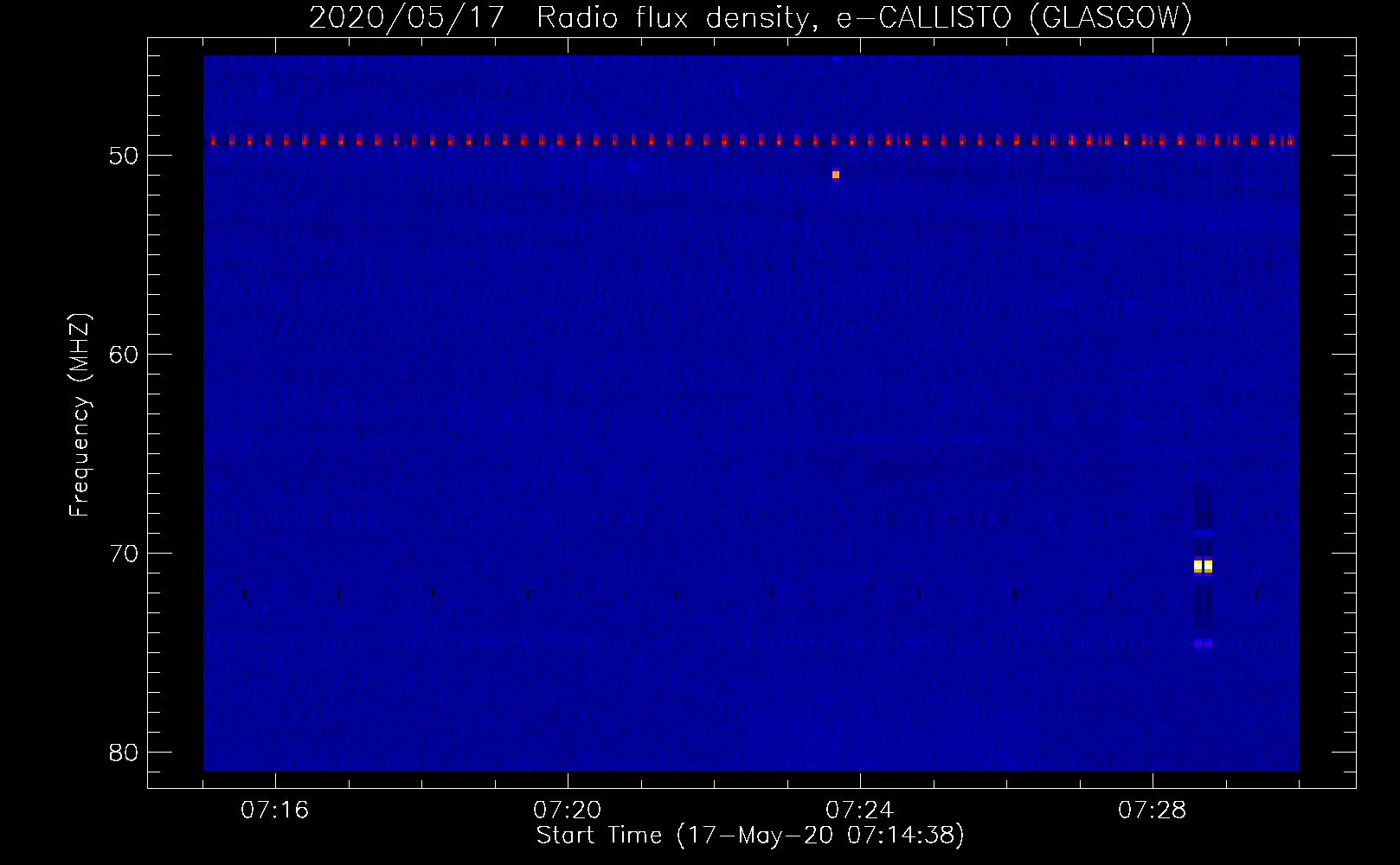
Task: Click the 'Frequency (MHZ)' axis label
Action: pyautogui.click(x=80, y=415)
